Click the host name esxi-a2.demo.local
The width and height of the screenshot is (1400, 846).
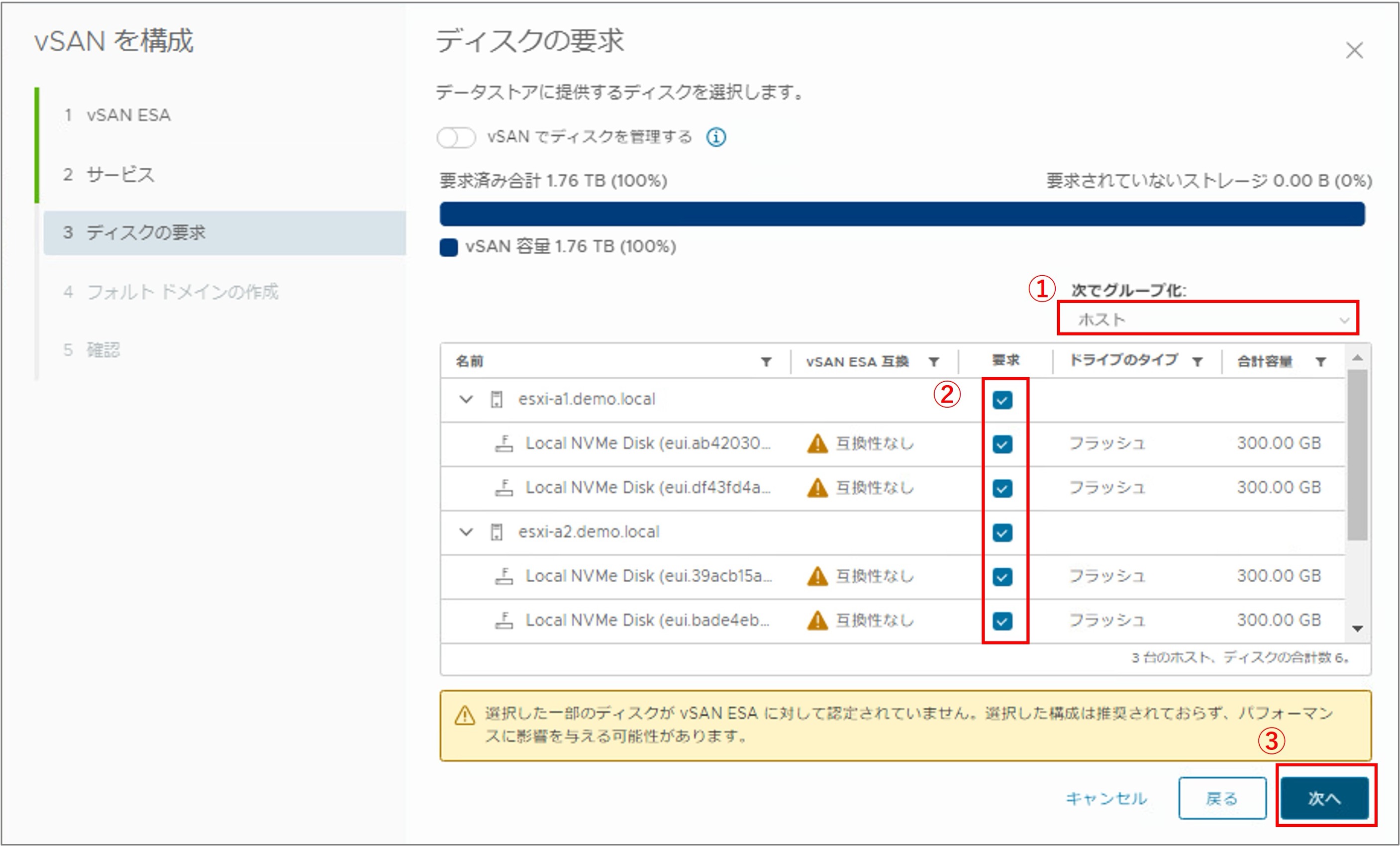point(589,532)
